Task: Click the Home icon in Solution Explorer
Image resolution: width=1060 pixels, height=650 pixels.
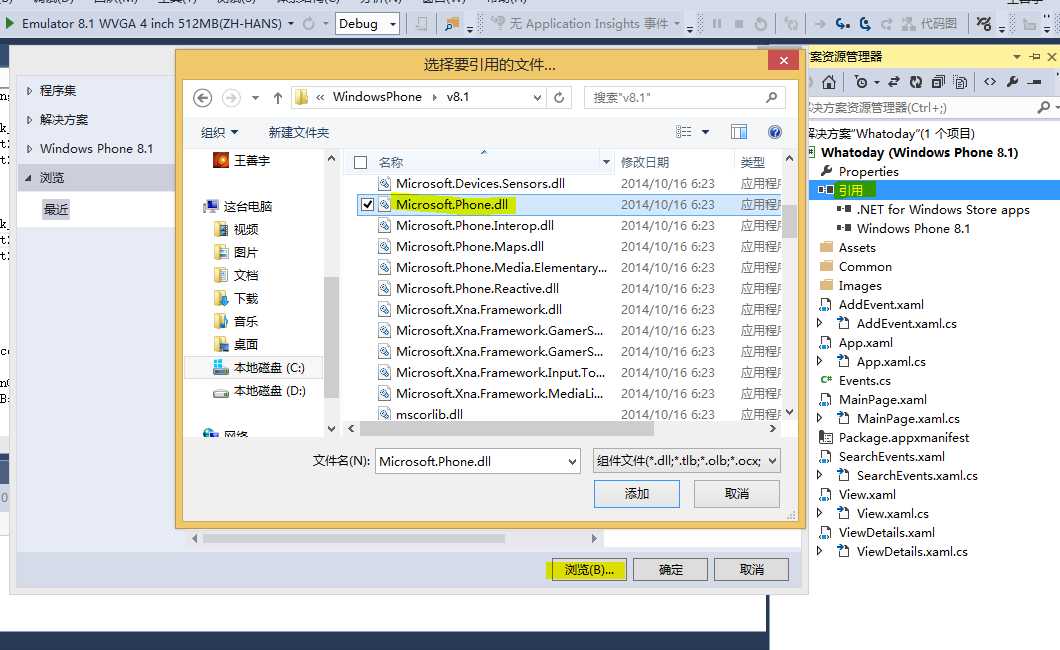Action: pos(829,82)
